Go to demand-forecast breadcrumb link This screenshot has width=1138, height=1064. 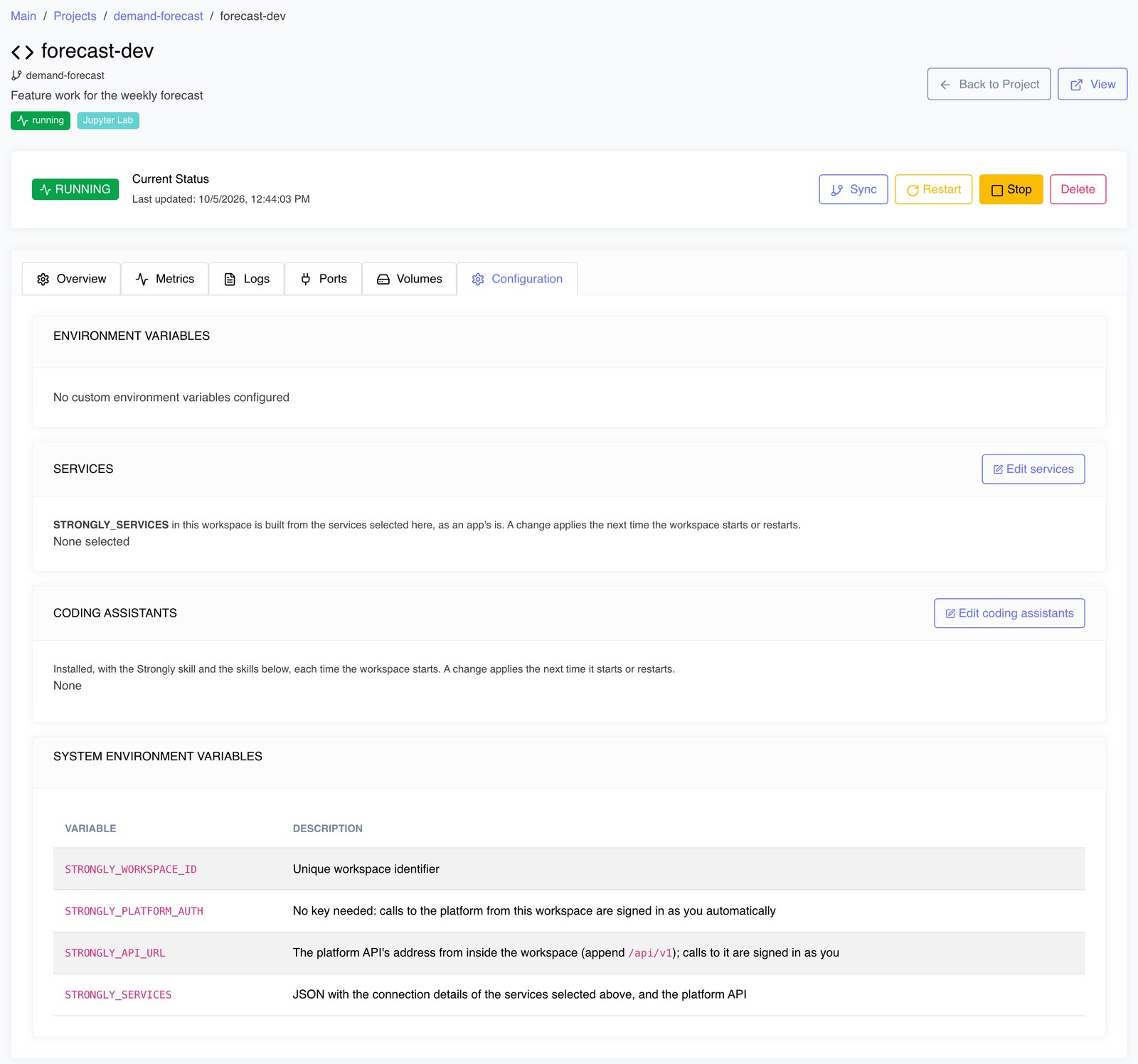tap(159, 16)
